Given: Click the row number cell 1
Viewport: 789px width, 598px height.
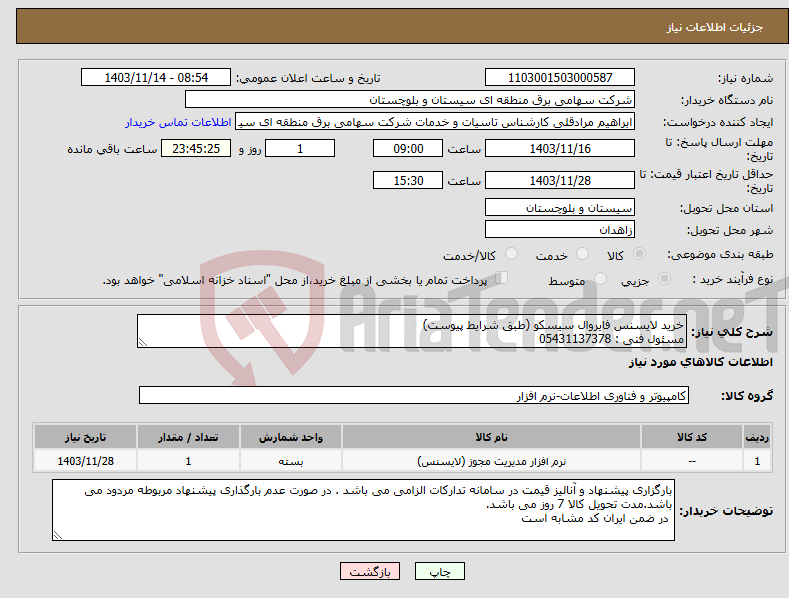Looking at the screenshot, I should pos(757,461).
